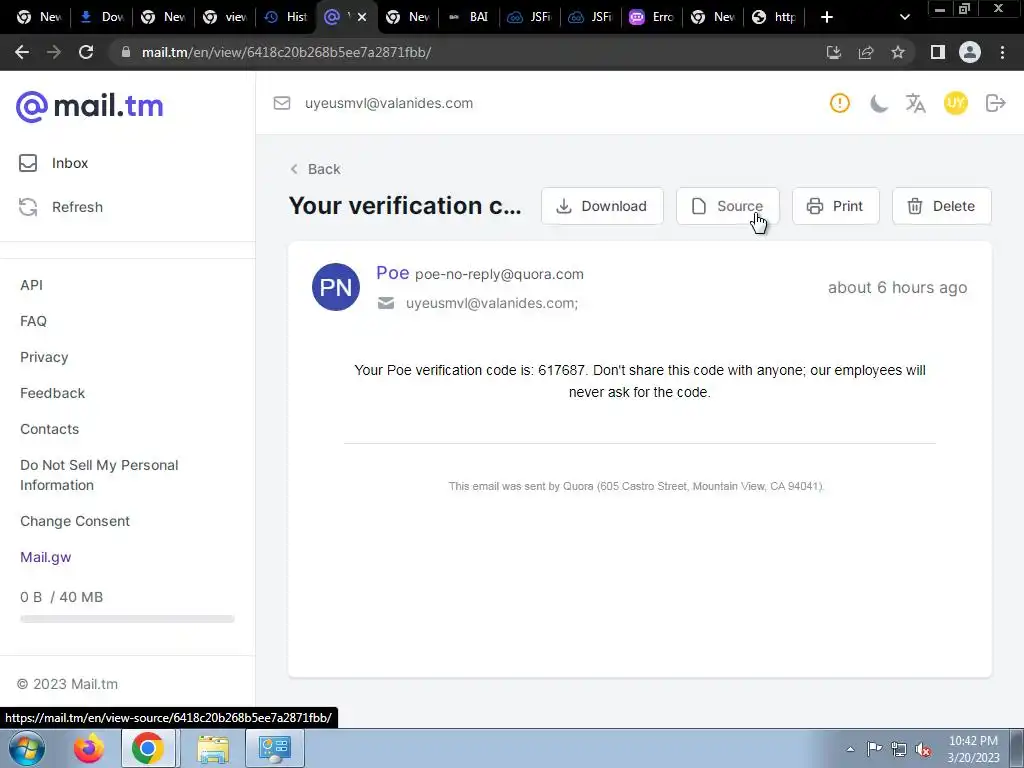
Task: Open the FAQ link
Action: click(33, 321)
